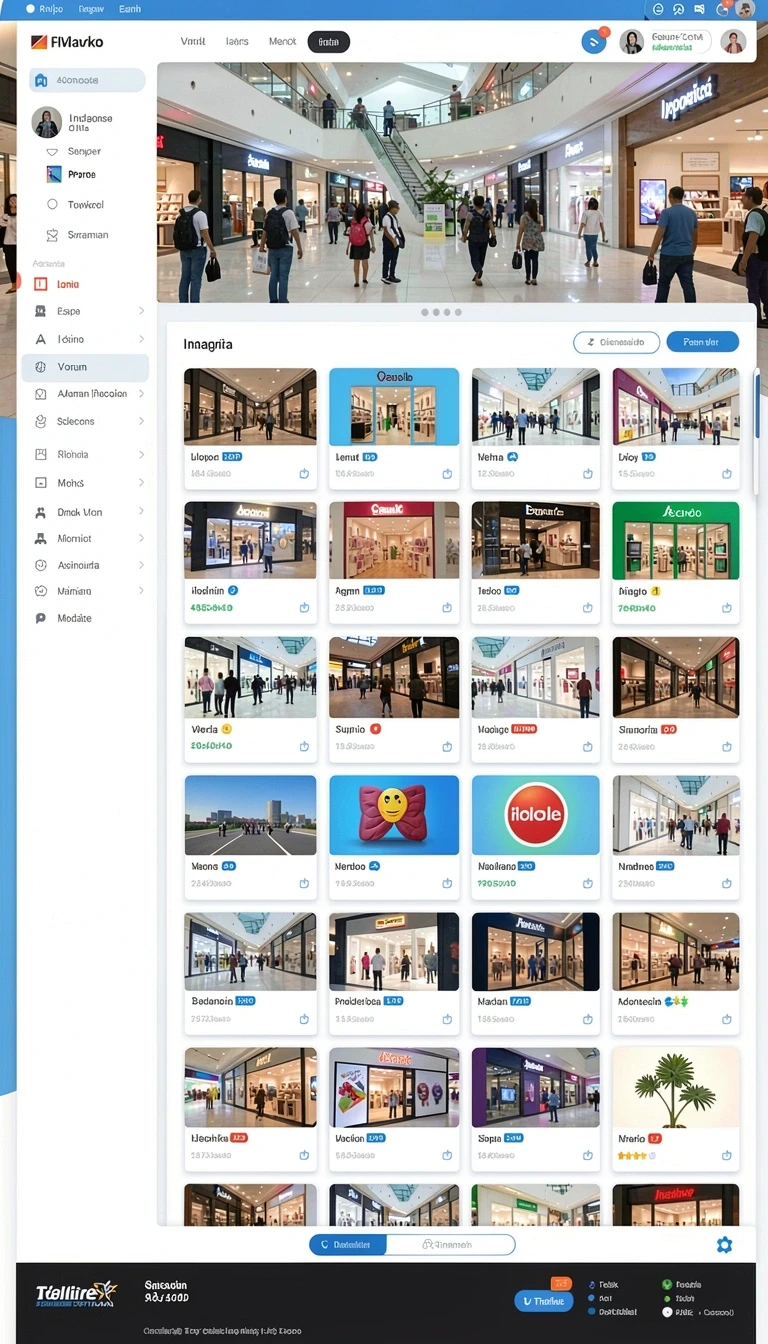
Task: Click share icon on the Werla card
Action: coord(305,746)
